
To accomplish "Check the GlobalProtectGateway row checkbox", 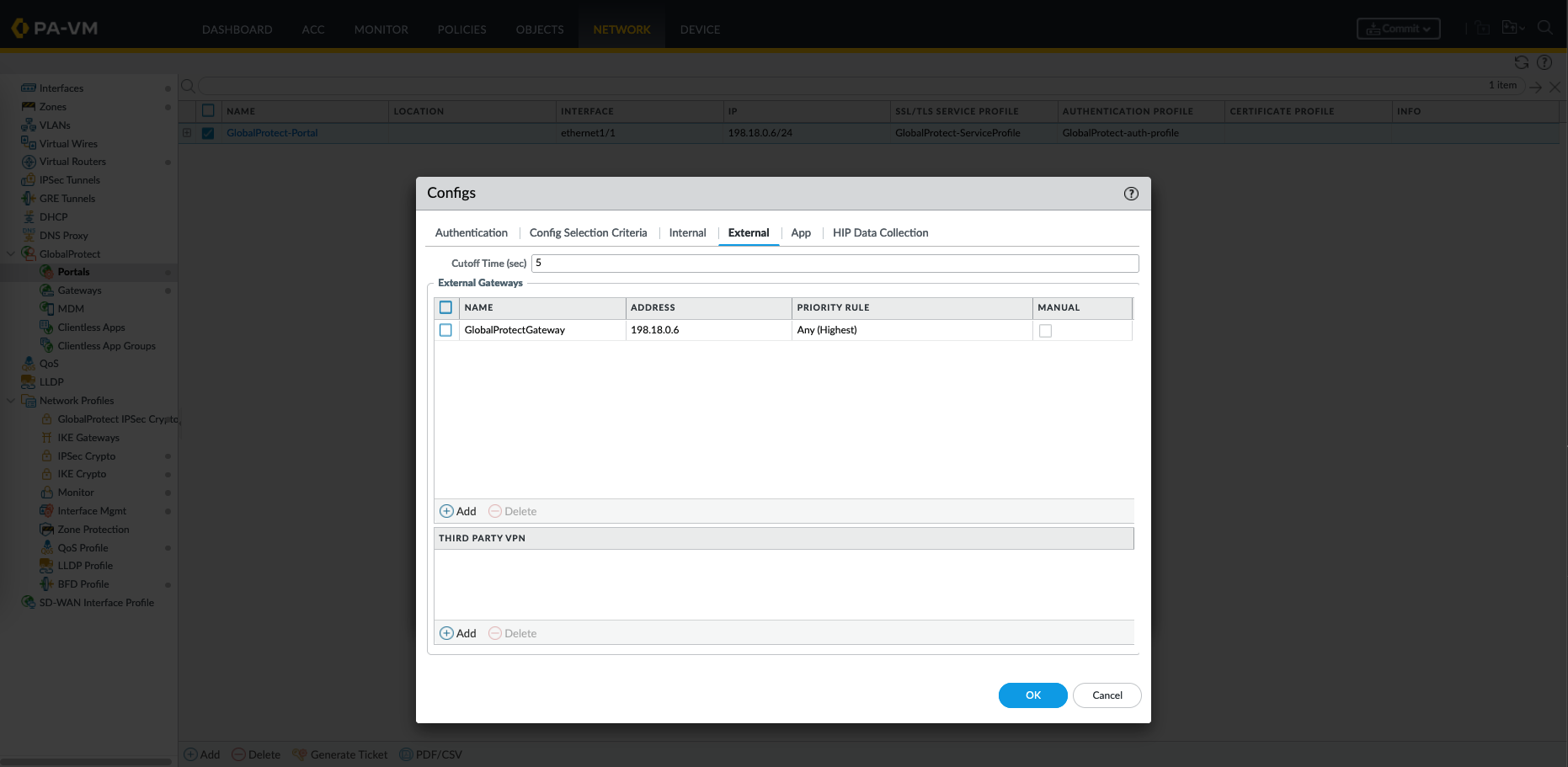I will [445, 330].
